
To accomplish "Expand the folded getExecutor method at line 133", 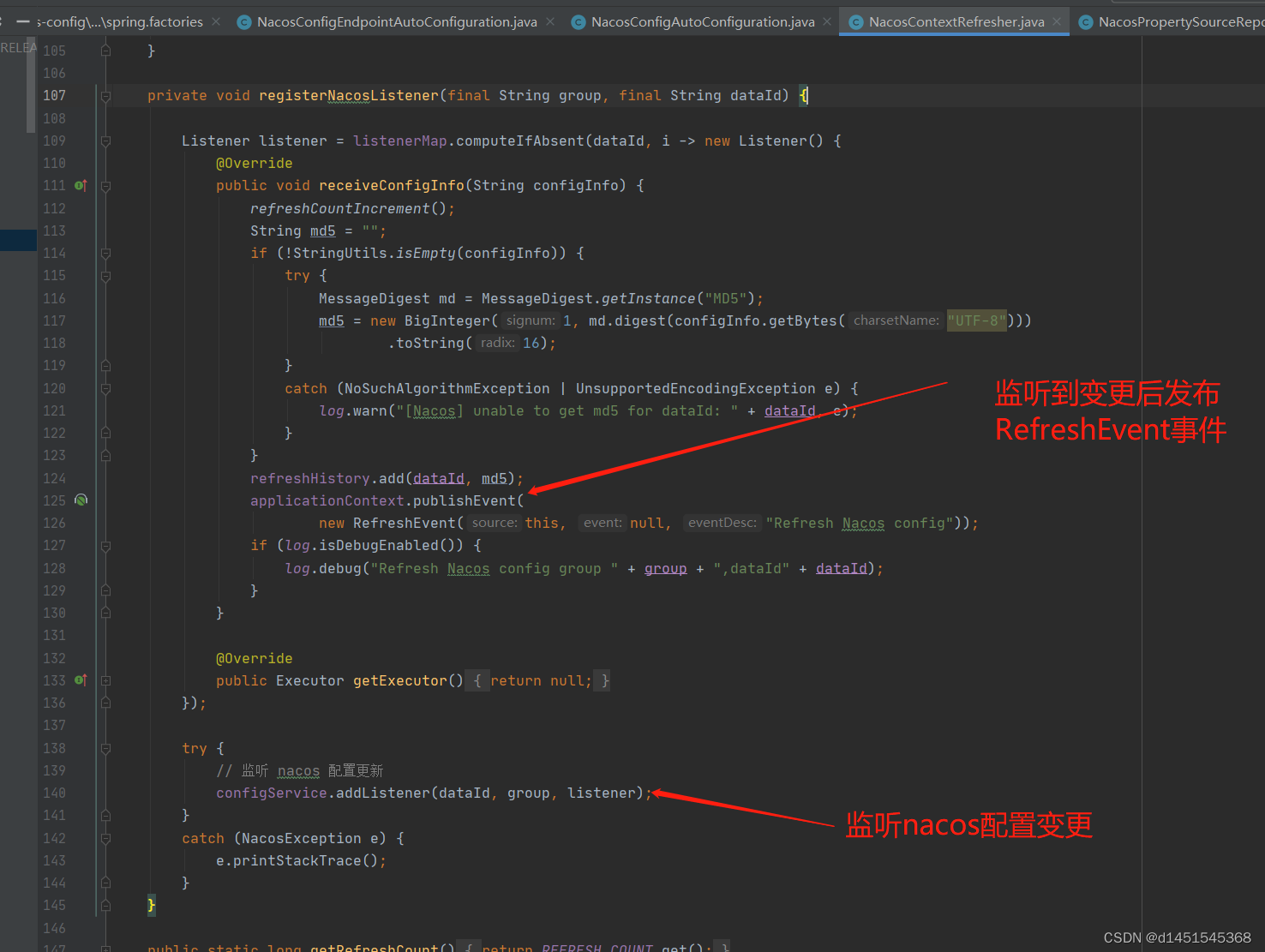I will (105, 680).
